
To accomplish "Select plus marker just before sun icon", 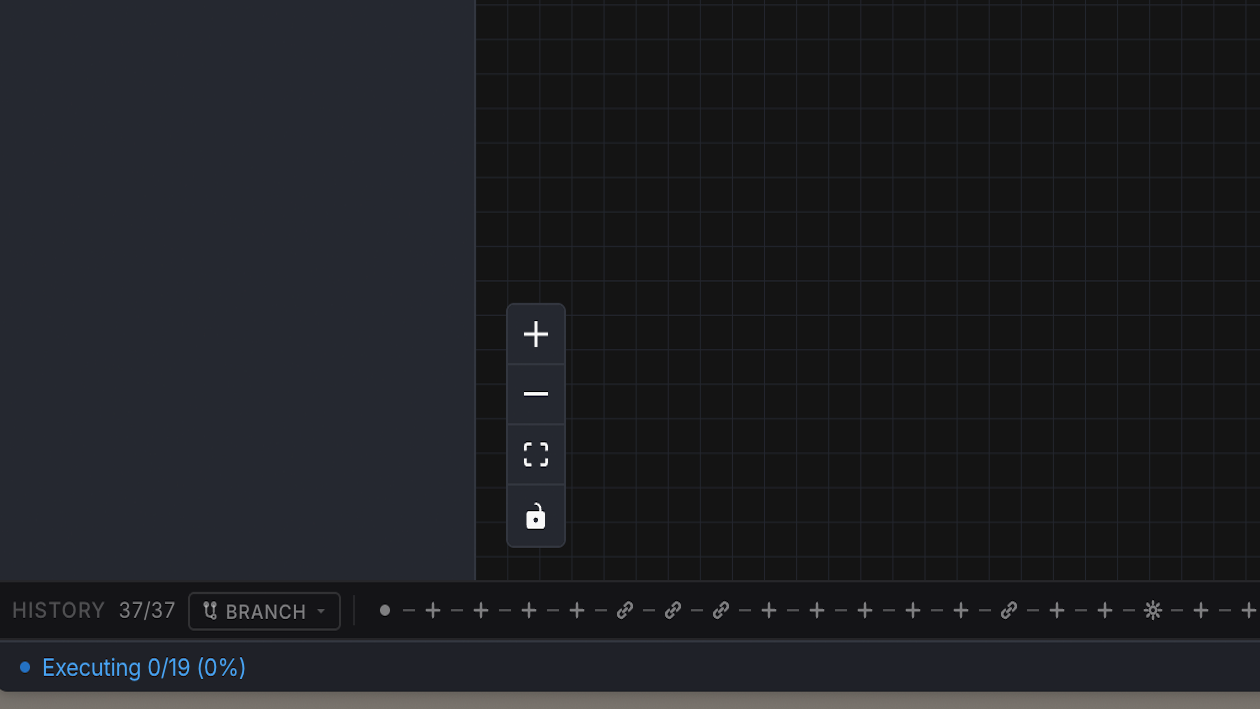I will [x=1105, y=610].
